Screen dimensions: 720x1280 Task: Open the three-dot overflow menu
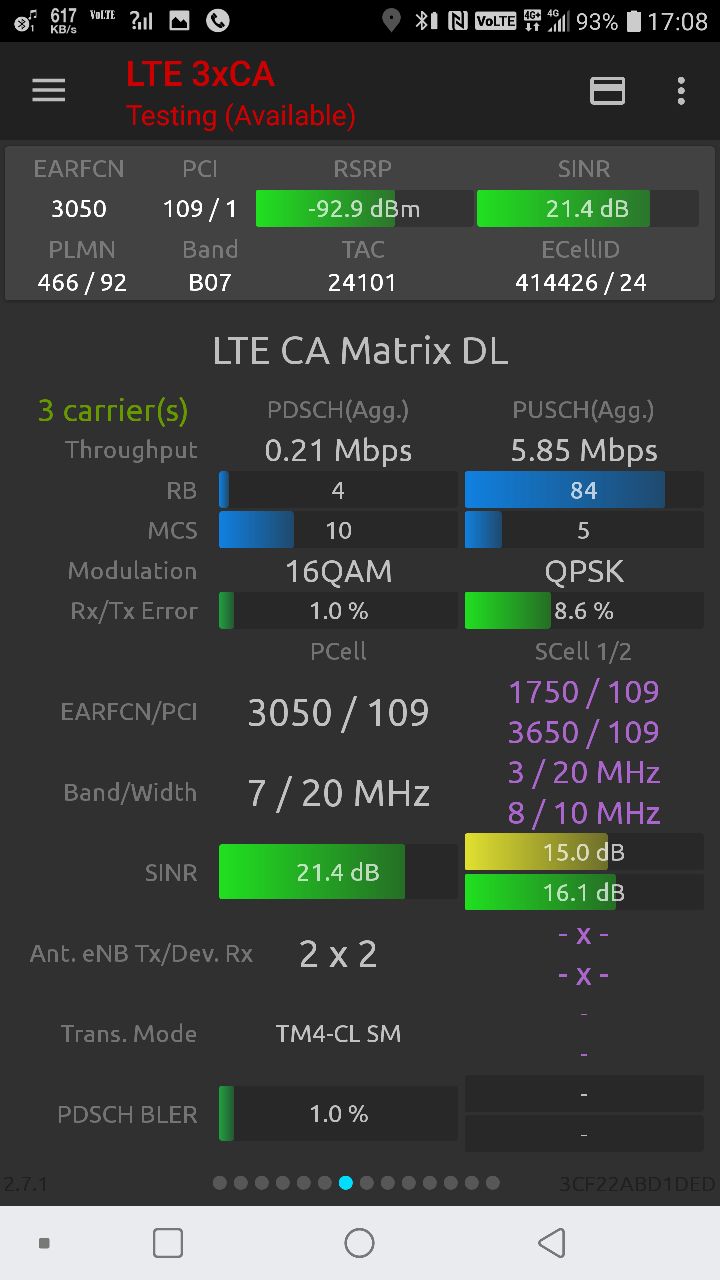681,91
